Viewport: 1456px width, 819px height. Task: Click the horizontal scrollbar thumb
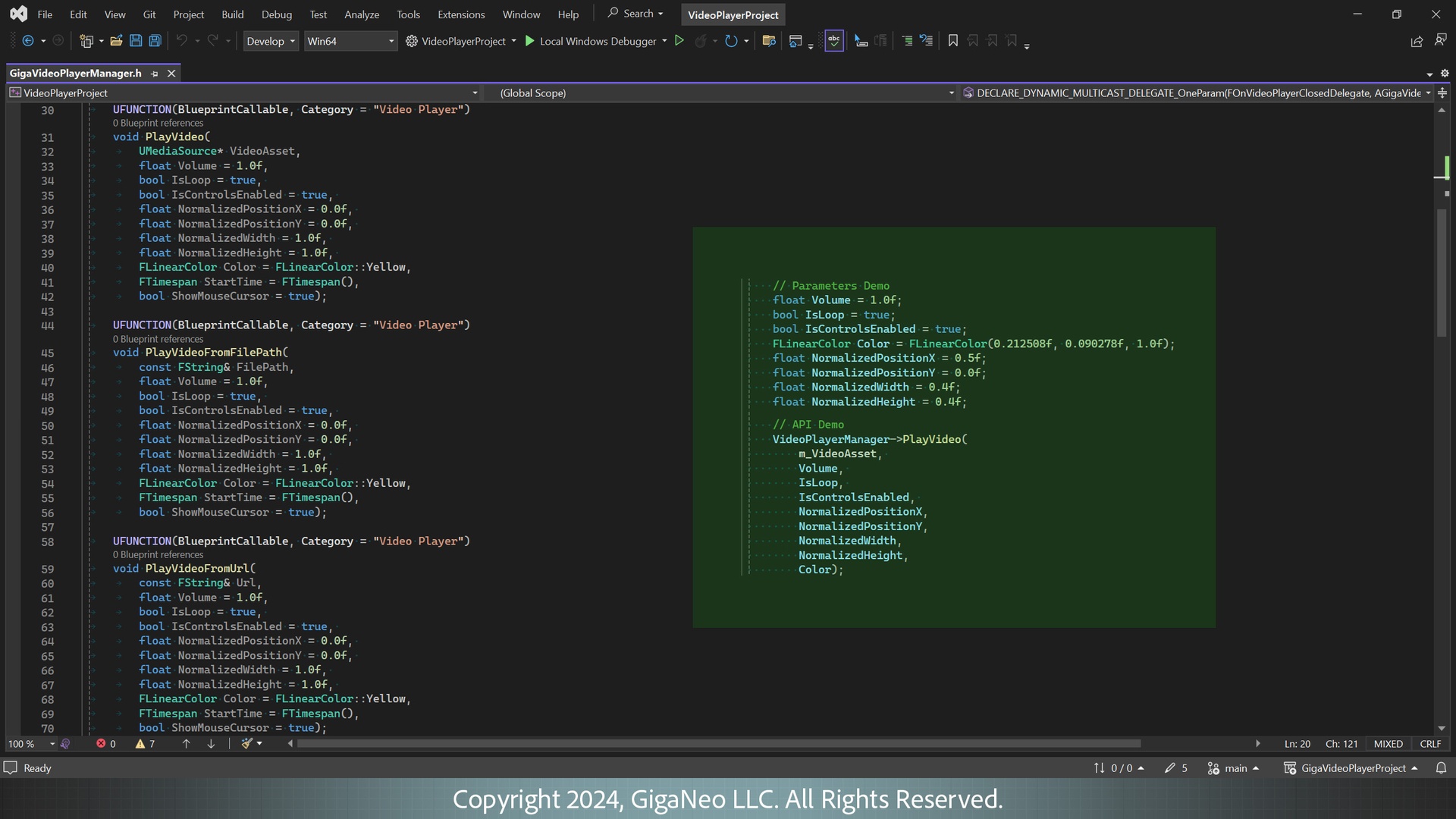(x=719, y=744)
